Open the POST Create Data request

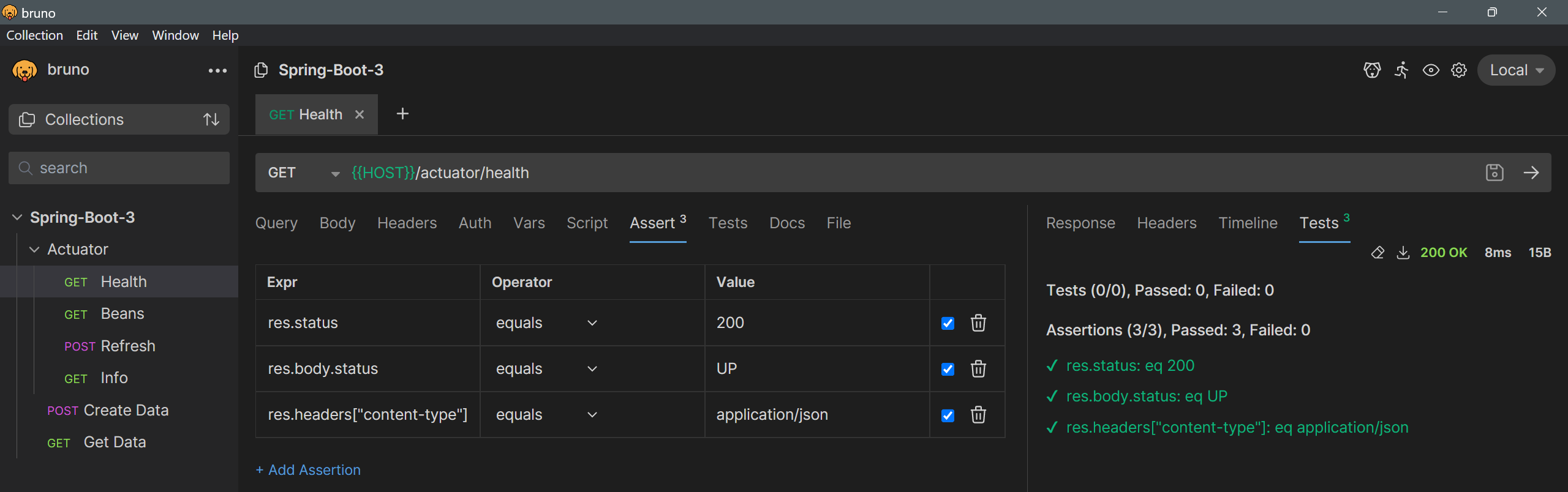point(119,410)
